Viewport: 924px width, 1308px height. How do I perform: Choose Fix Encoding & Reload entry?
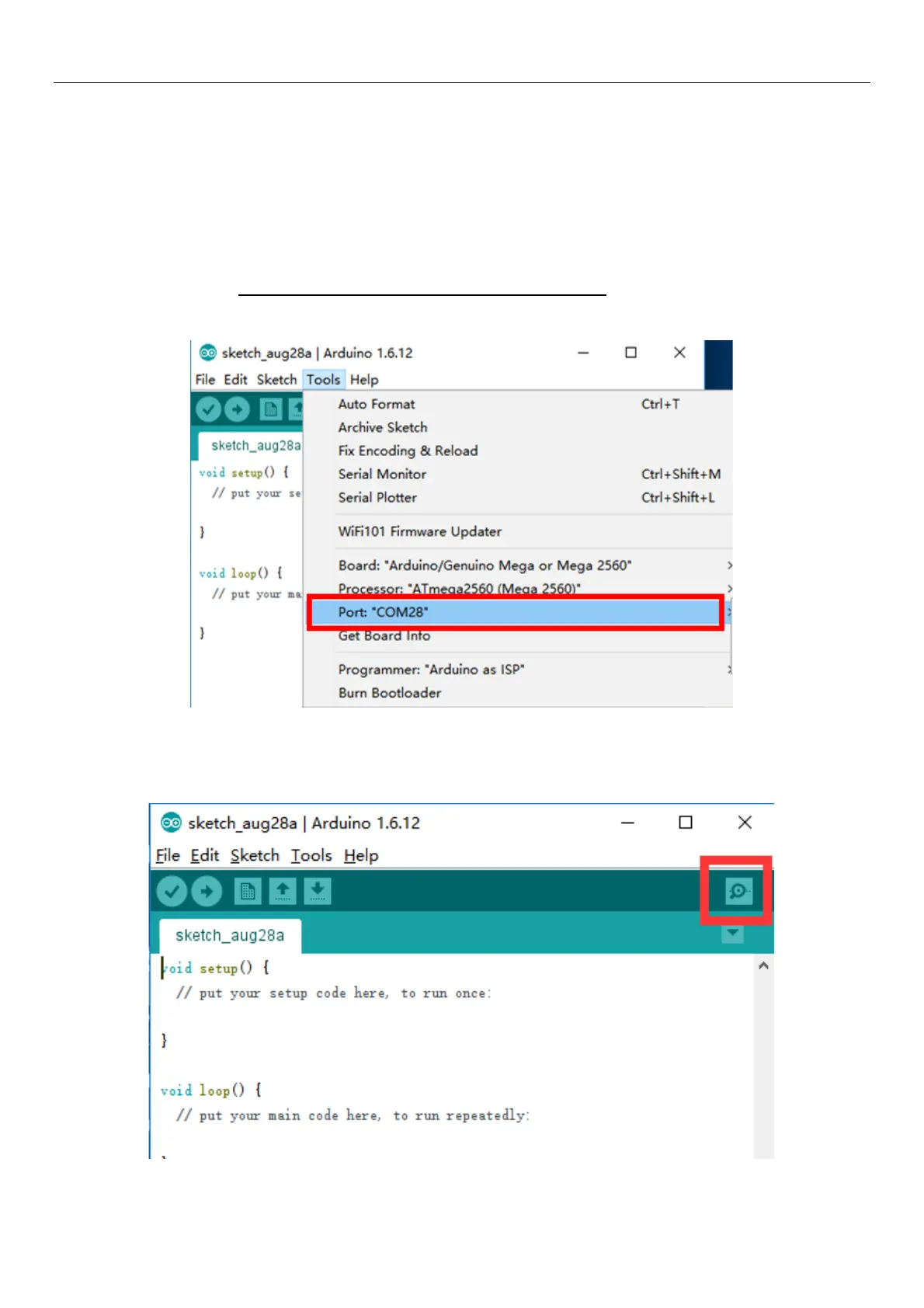(516, 450)
